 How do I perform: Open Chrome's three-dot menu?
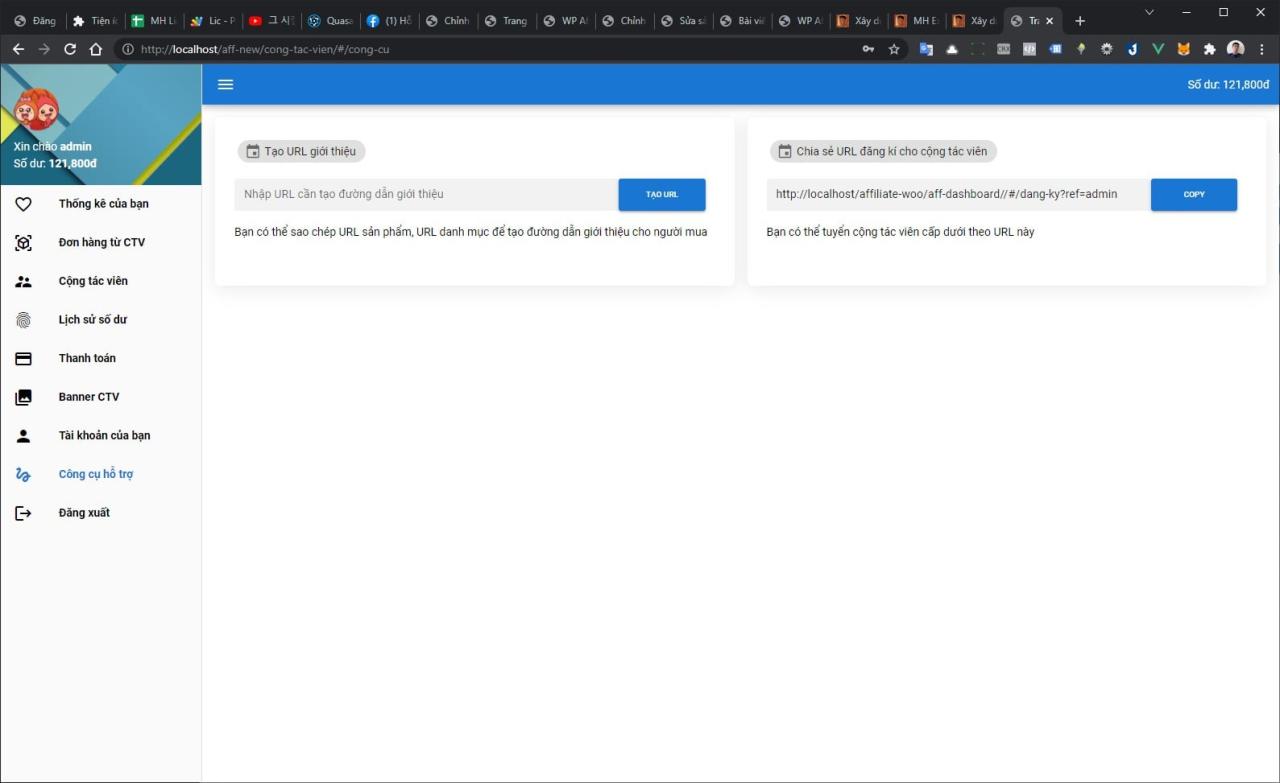(1262, 48)
